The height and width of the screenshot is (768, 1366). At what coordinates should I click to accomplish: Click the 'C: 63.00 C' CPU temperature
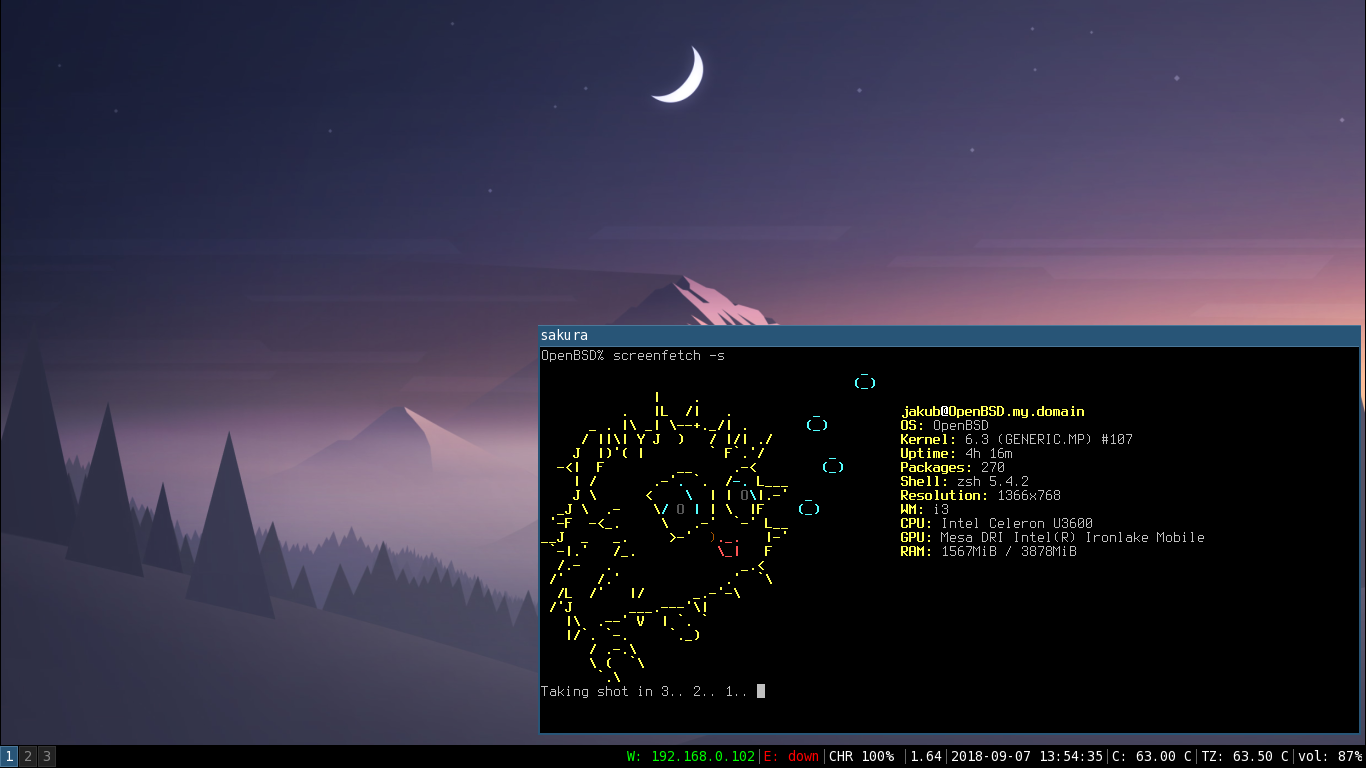(x=1152, y=757)
